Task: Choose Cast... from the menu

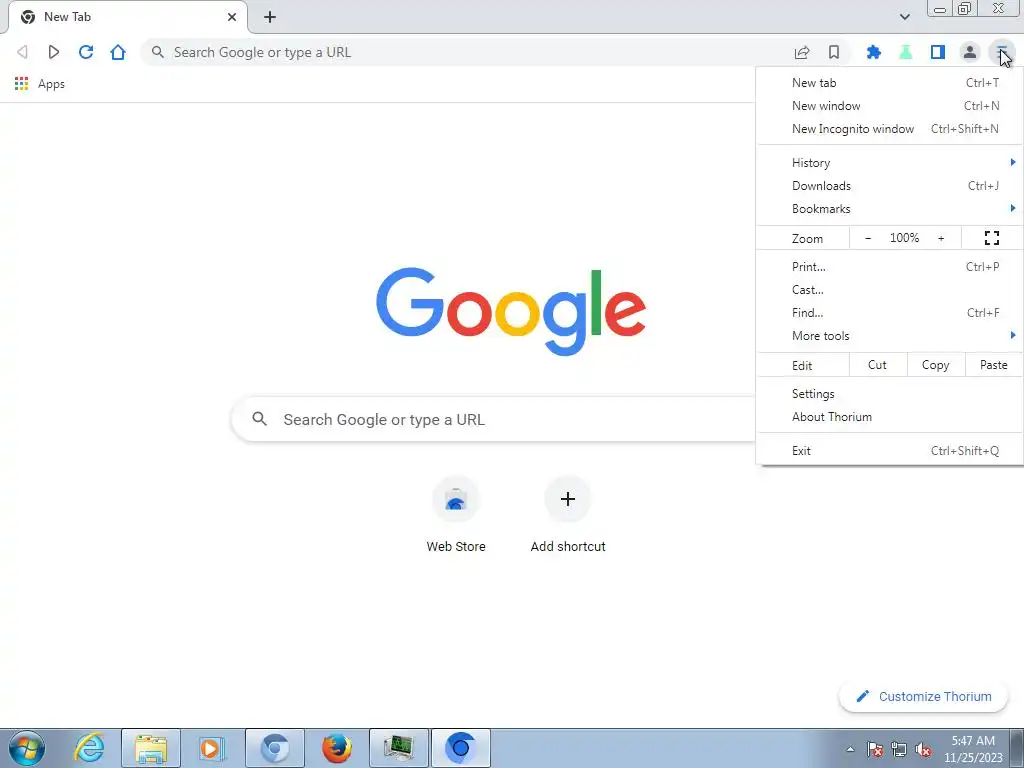Action: tap(890, 290)
